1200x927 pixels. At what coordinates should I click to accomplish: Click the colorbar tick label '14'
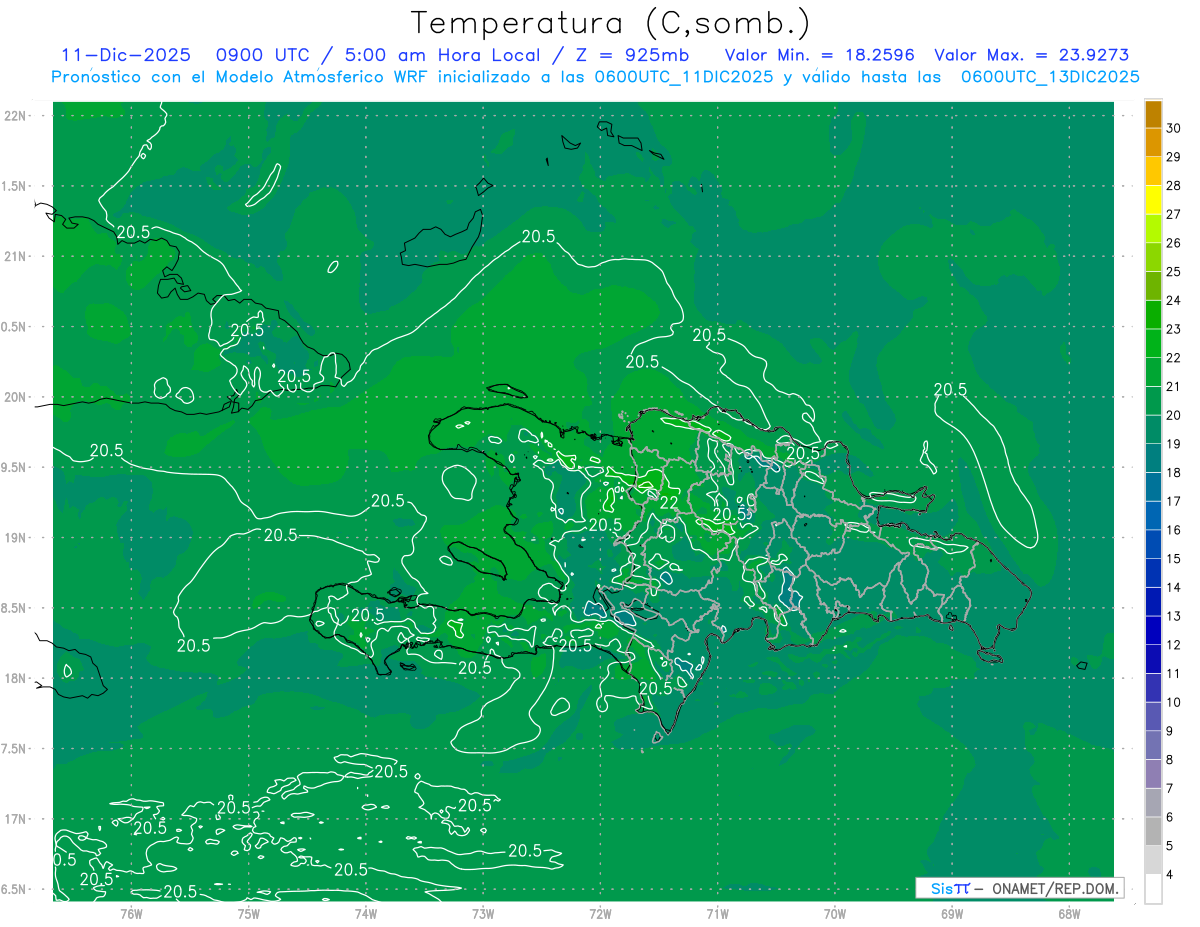coord(1174,587)
